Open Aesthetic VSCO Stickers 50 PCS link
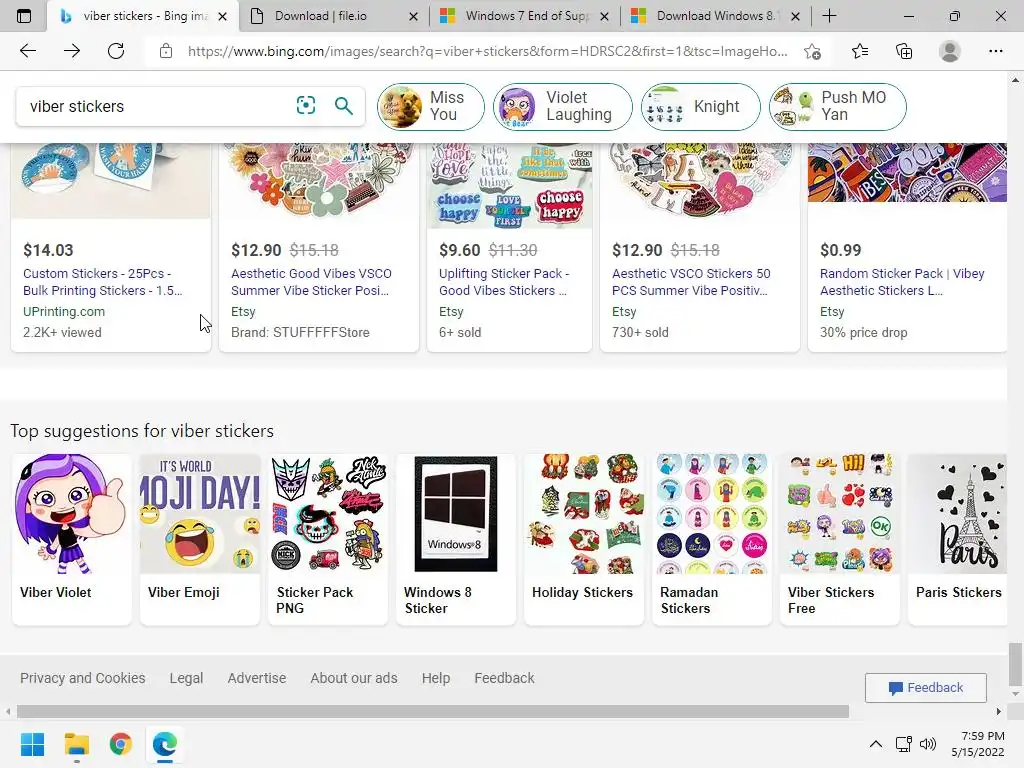Image resolution: width=1024 pixels, height=768 pixels. pos(691,282)
